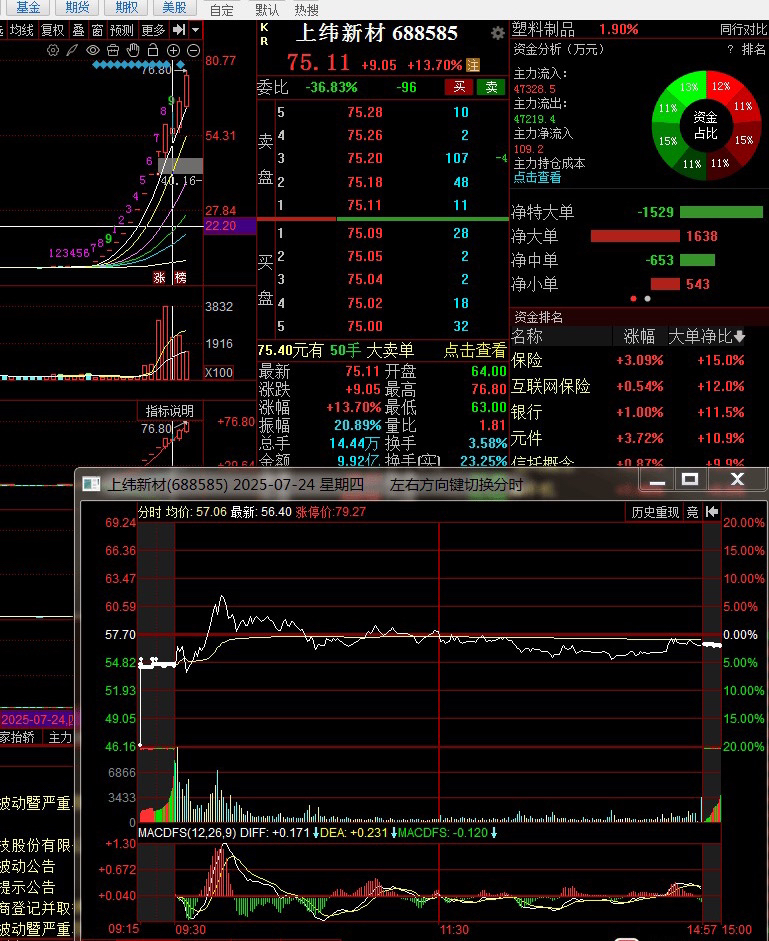The width and height of the screenshot is (769, 941).
Task: Select 元件 row in fund ranking
Action: [x=639, y=439]
